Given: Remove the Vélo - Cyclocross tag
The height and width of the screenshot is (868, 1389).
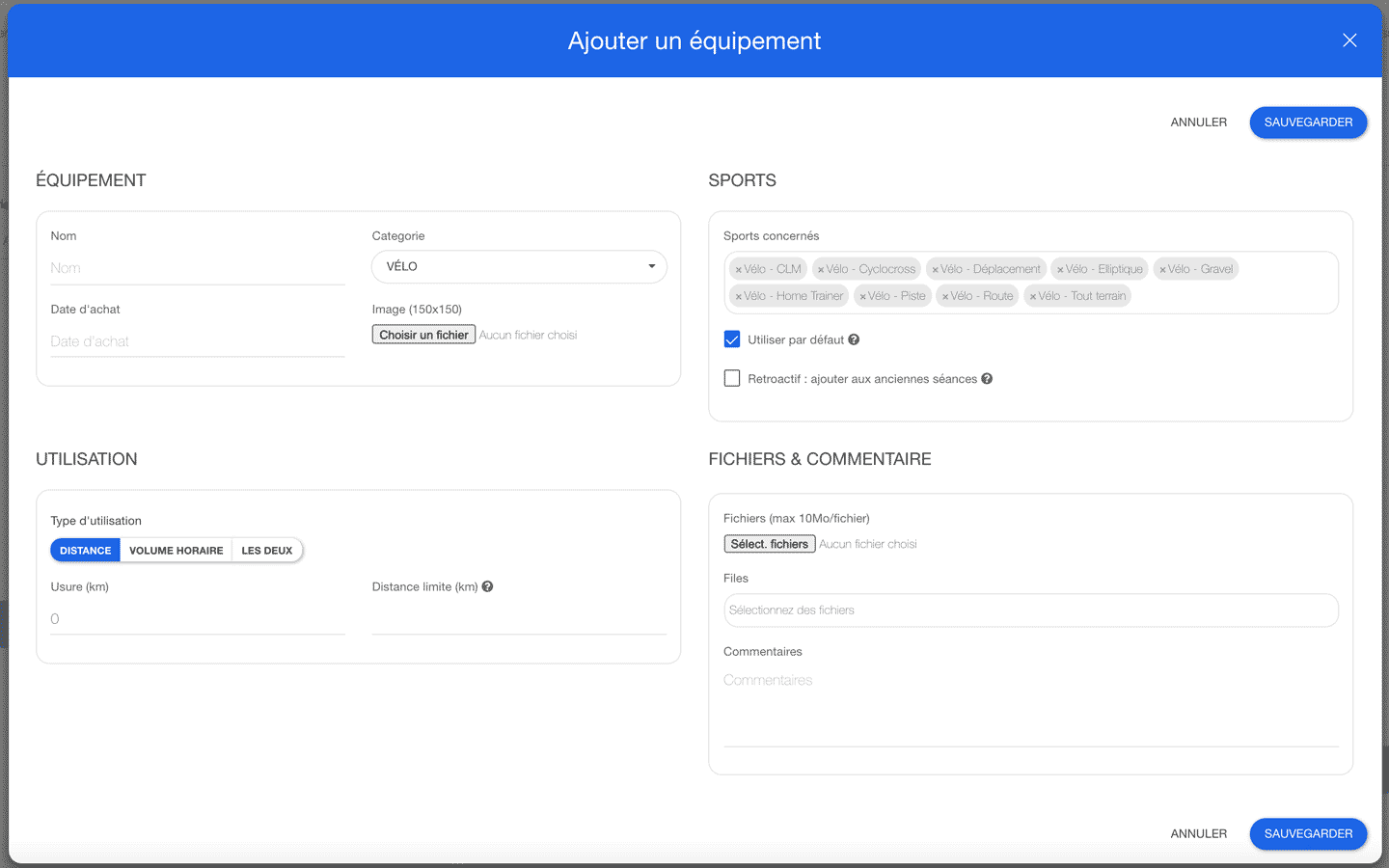Looking at the screenshot, I should 821,270.
